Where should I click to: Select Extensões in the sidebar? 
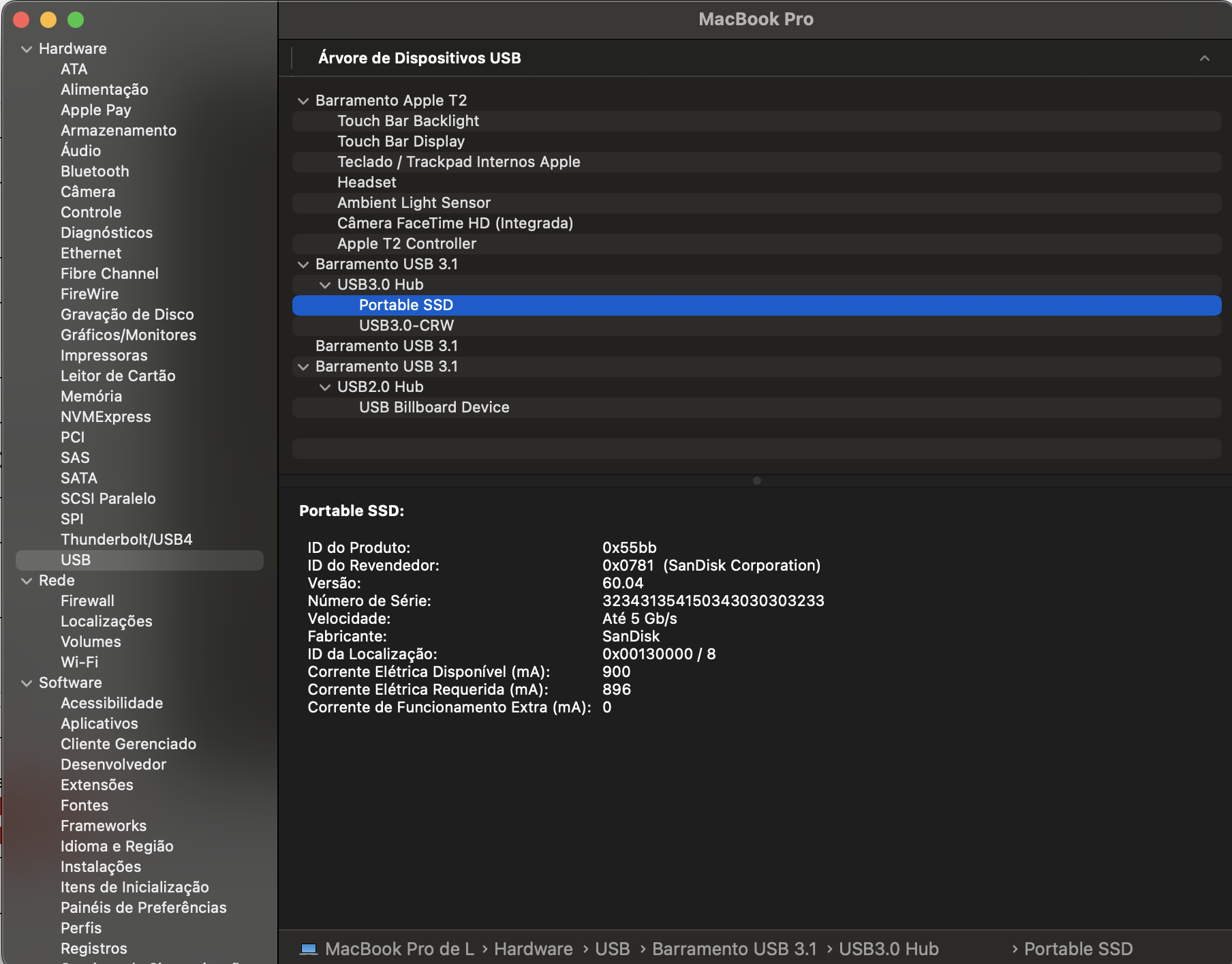click(x=97, y=785)
